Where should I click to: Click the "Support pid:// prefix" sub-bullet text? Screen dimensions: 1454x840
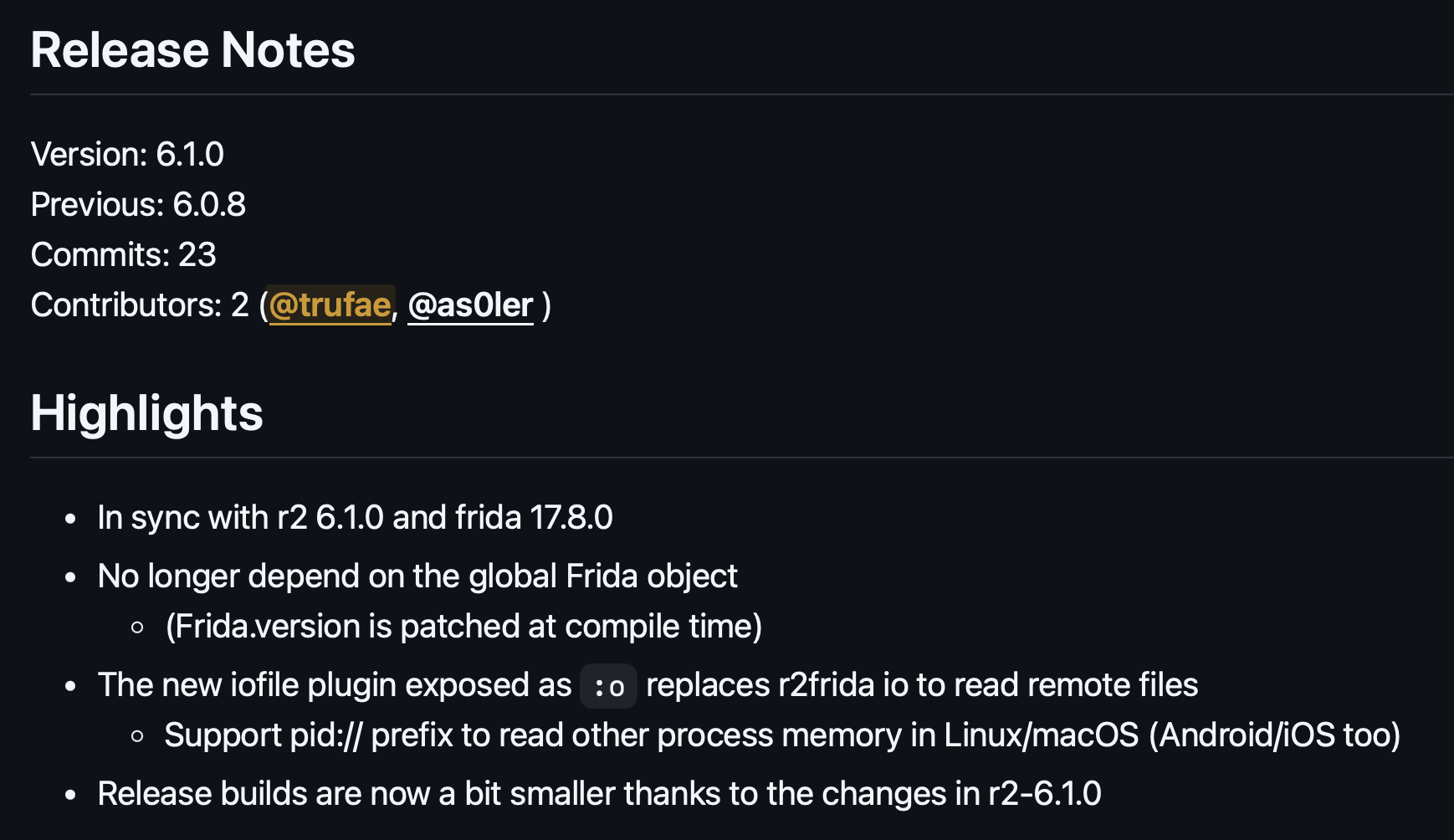click(x=308, y=735)
